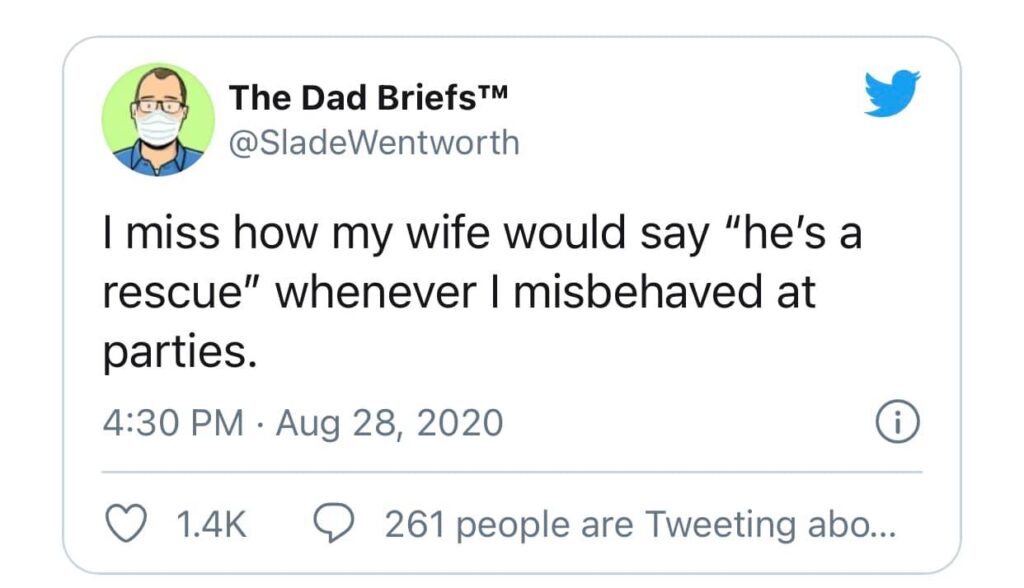Screen dimensions: 1024x588
Task: Click the 1.4K likes count
Action: point(210,524)
